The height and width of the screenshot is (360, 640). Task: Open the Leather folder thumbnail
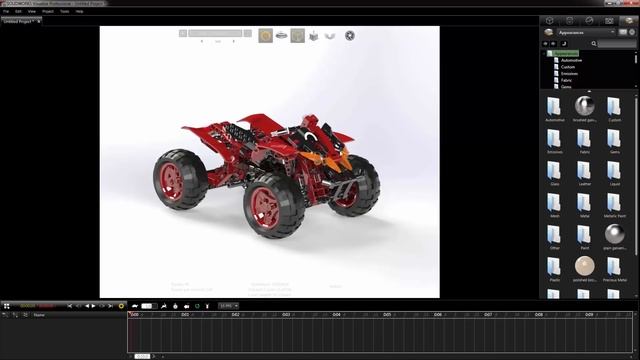(x=584, y=171)
